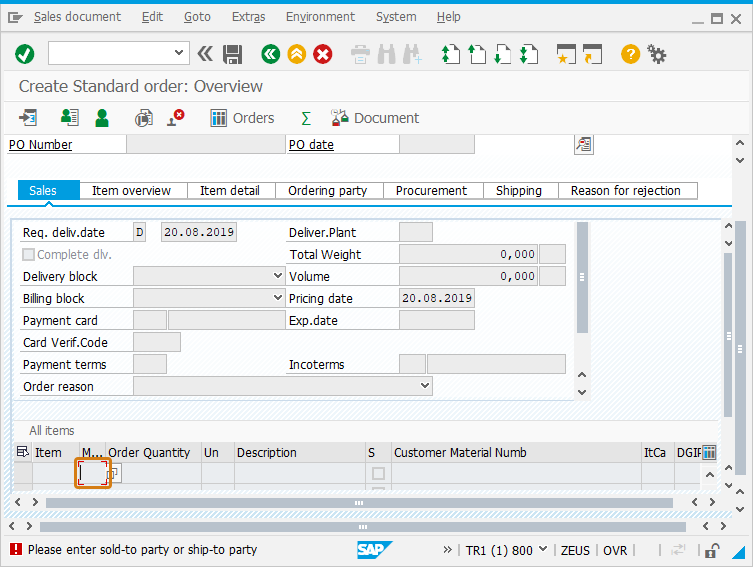Click the Create New Session icon
The height and width of the screenshot is (567, 753).
point(566,54)
